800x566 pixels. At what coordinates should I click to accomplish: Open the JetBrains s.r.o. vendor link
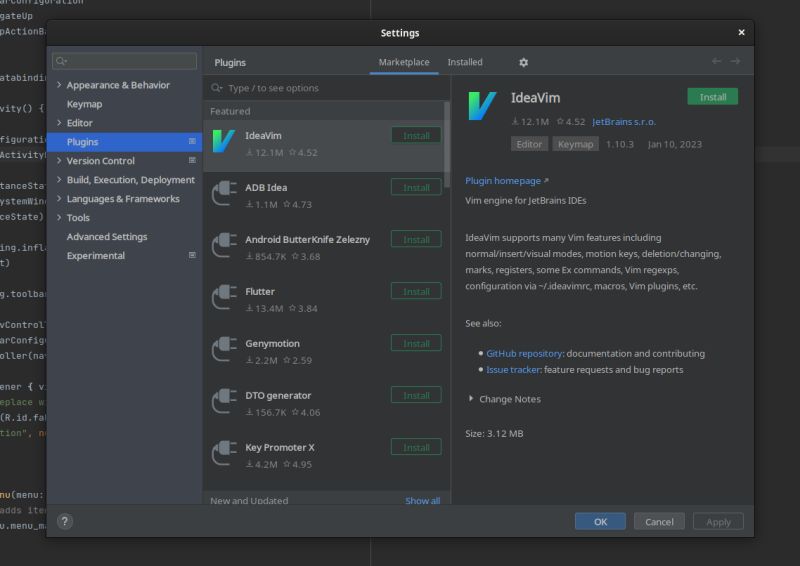623,122
